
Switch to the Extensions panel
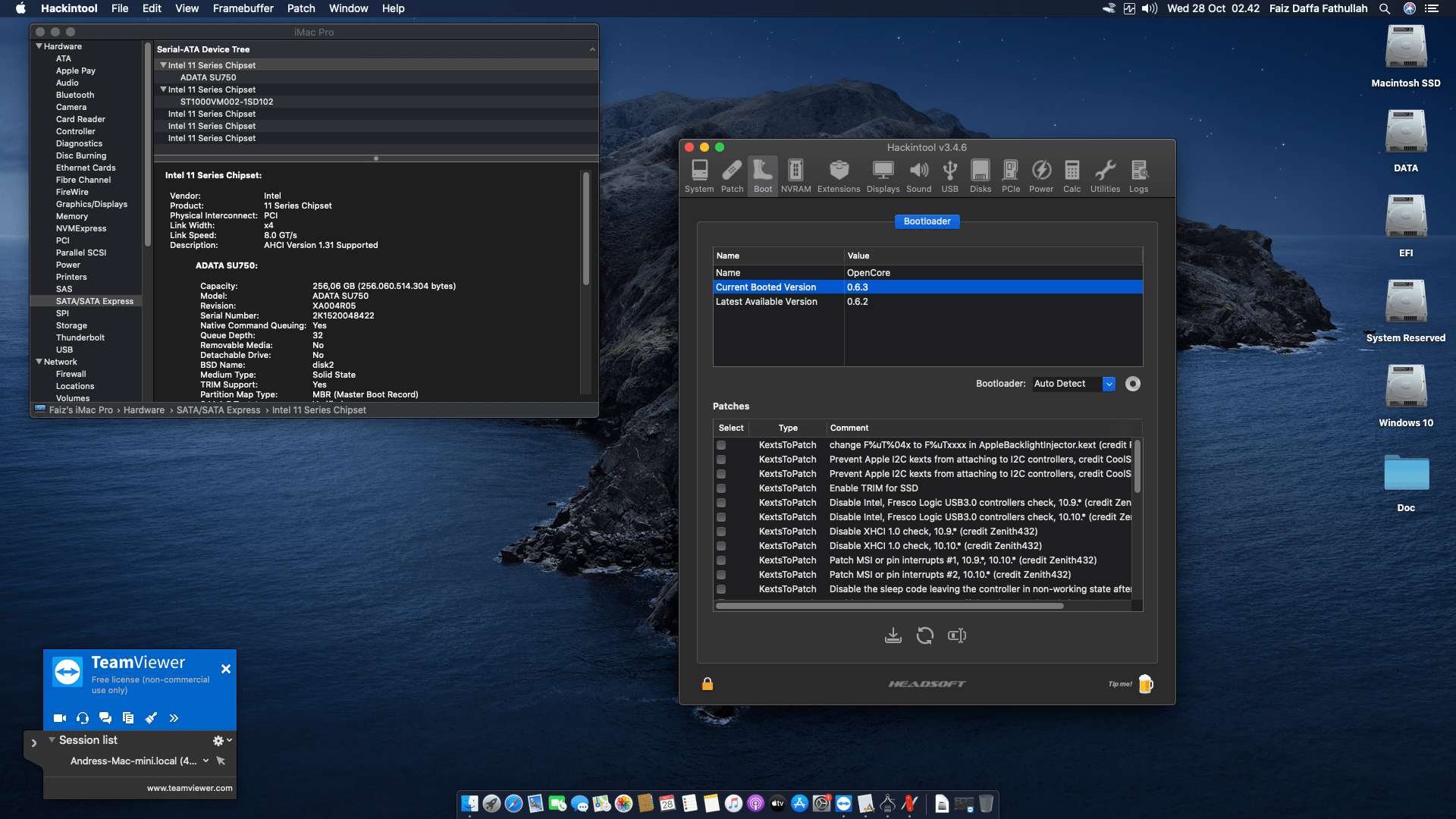click(839, 175)
